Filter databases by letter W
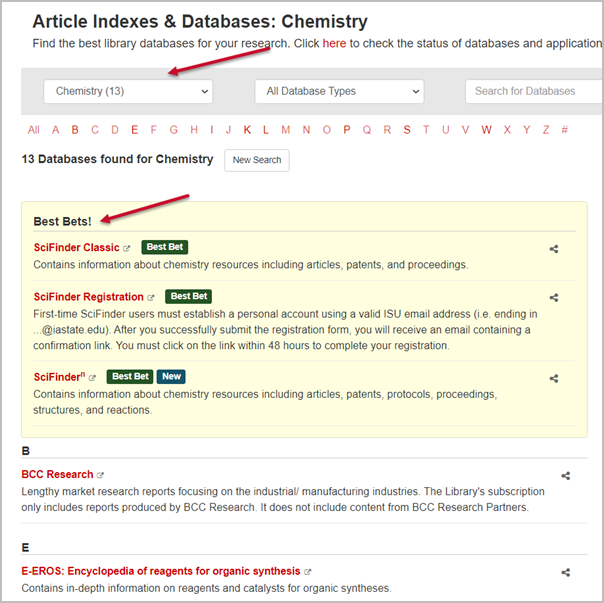Screen dimensions: 604x603 point(486,130)
